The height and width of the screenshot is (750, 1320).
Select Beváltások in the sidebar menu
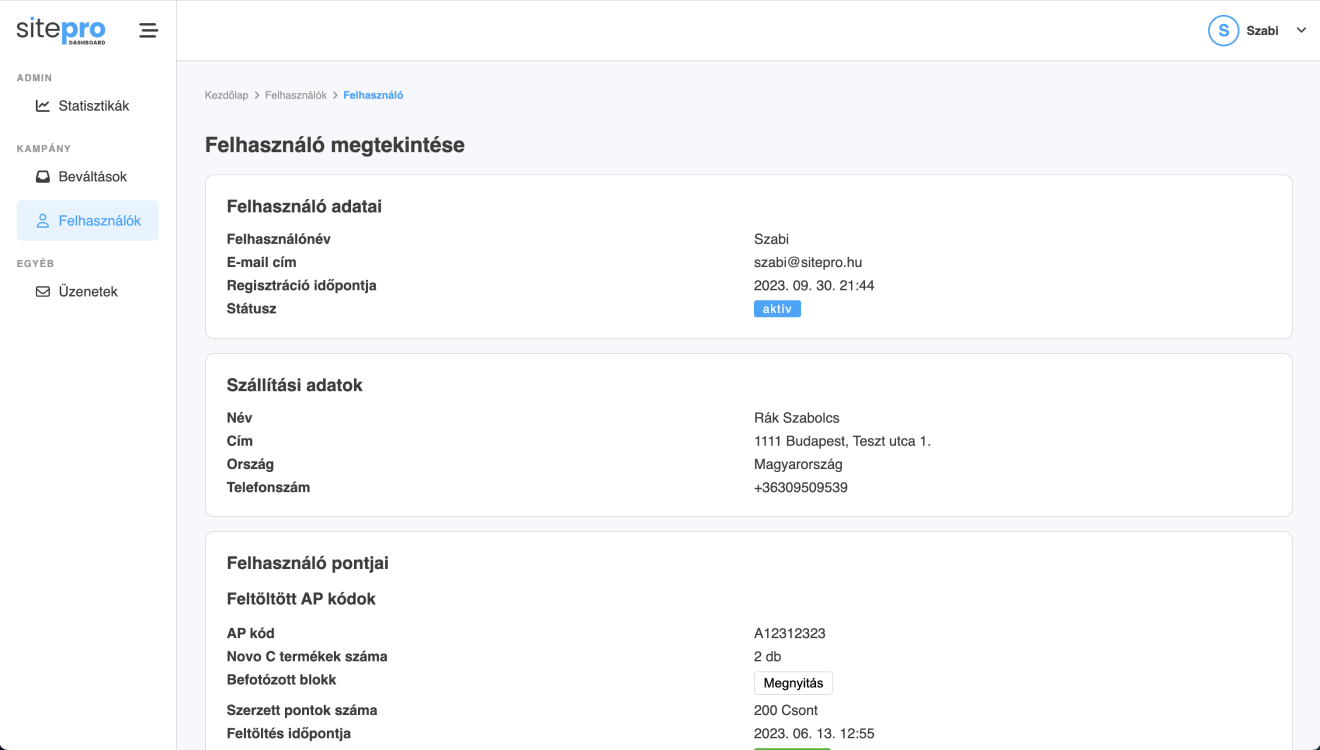click(x=93, y=177)
